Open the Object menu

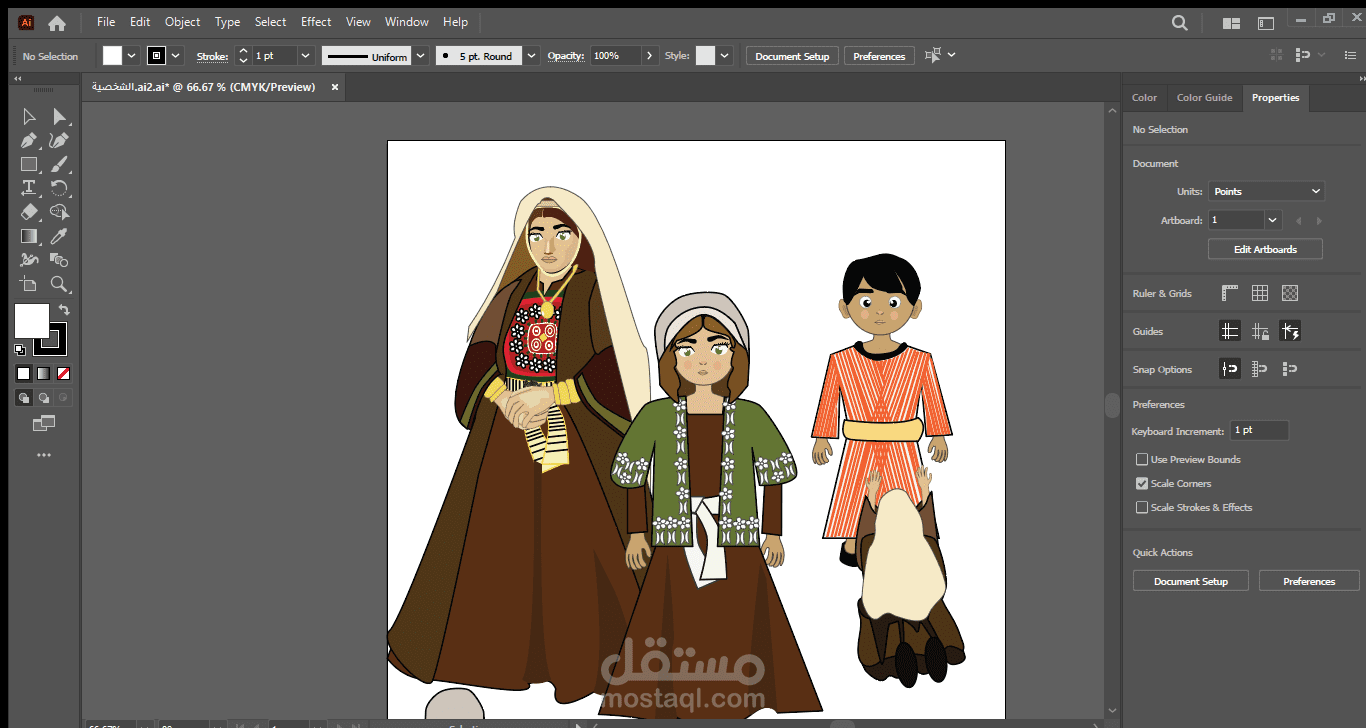pyautogui.click(x=182, y=22)
